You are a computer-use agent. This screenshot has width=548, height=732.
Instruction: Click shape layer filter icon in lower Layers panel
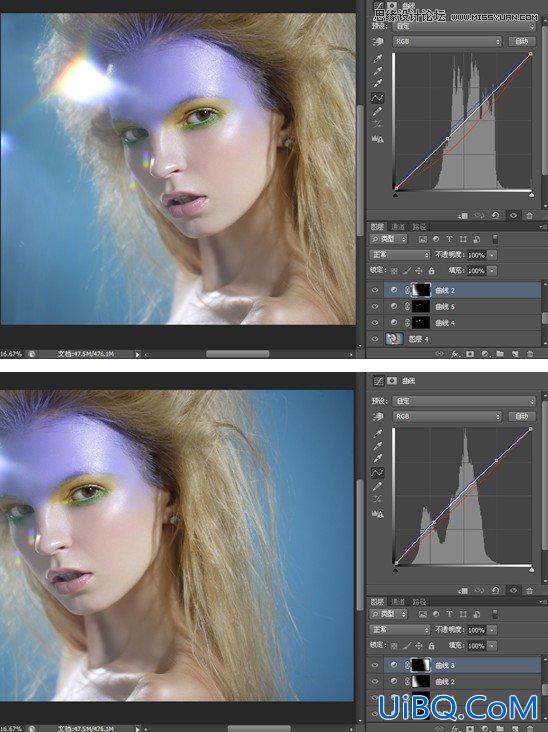tap(463, 614)
